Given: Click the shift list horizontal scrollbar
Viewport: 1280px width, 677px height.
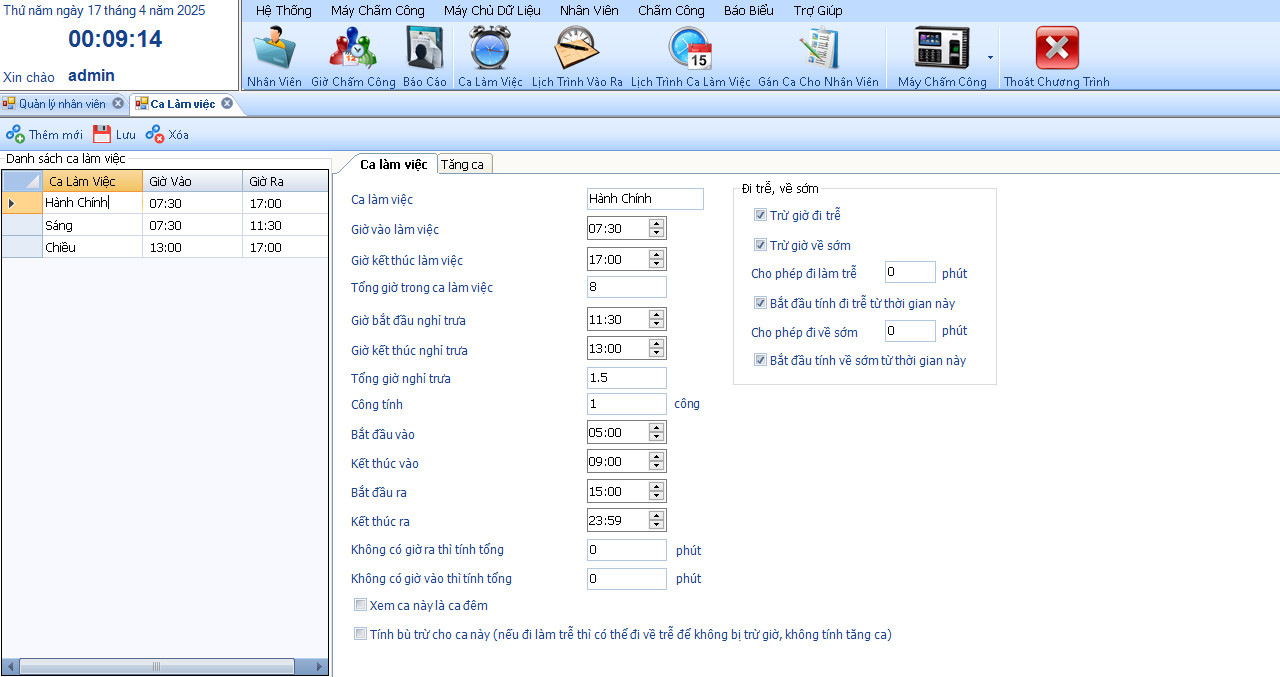Looking at the screenshot, I should click(156, 667).
